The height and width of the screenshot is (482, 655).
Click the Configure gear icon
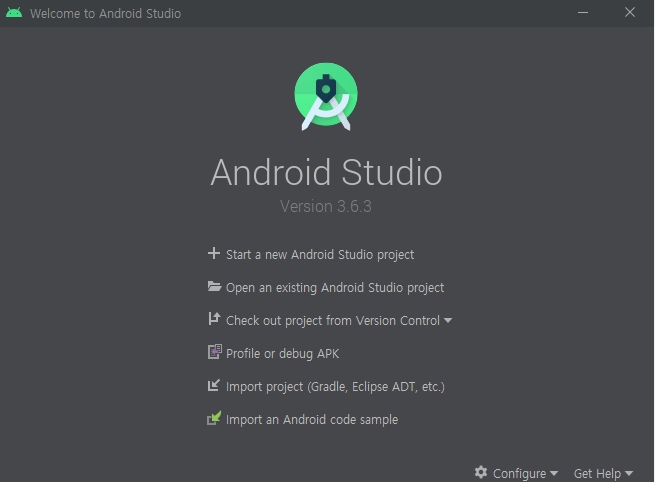[x=481, y=472]
